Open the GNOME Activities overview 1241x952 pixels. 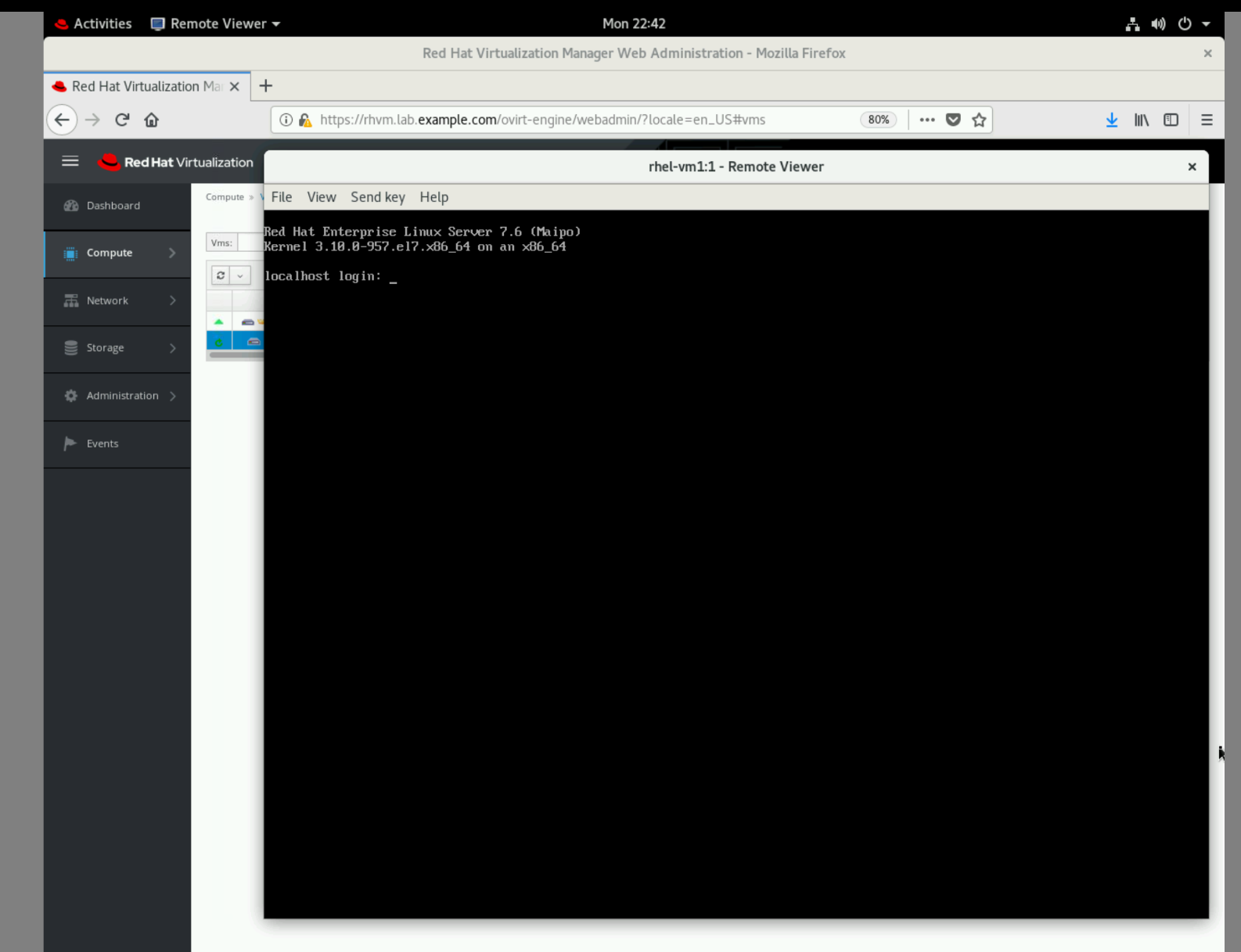[x=93, y=23]
